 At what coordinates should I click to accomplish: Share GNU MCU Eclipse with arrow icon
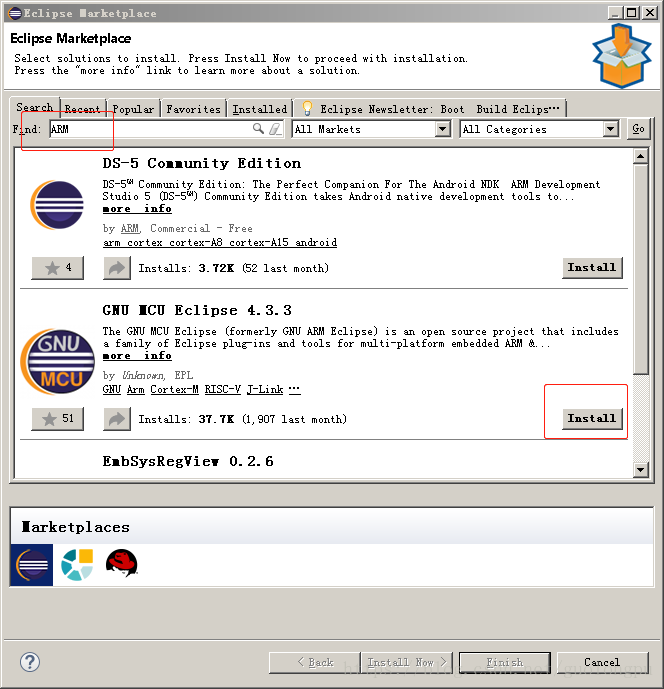point(117,419)
